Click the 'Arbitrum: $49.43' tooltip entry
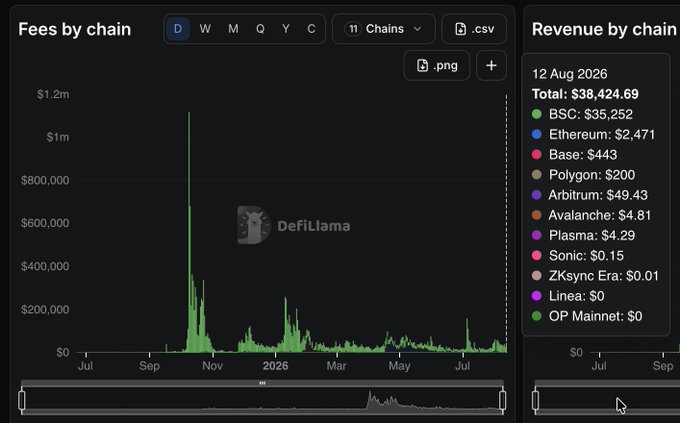The image size is (680, 423). pos(598,195)
